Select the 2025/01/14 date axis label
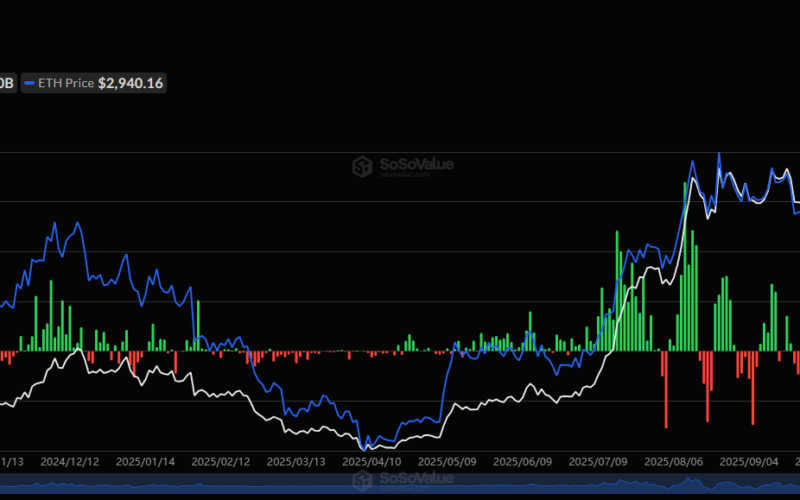Image resolution: width=800 pixels, height=500 pixels. tap(144, 462)
